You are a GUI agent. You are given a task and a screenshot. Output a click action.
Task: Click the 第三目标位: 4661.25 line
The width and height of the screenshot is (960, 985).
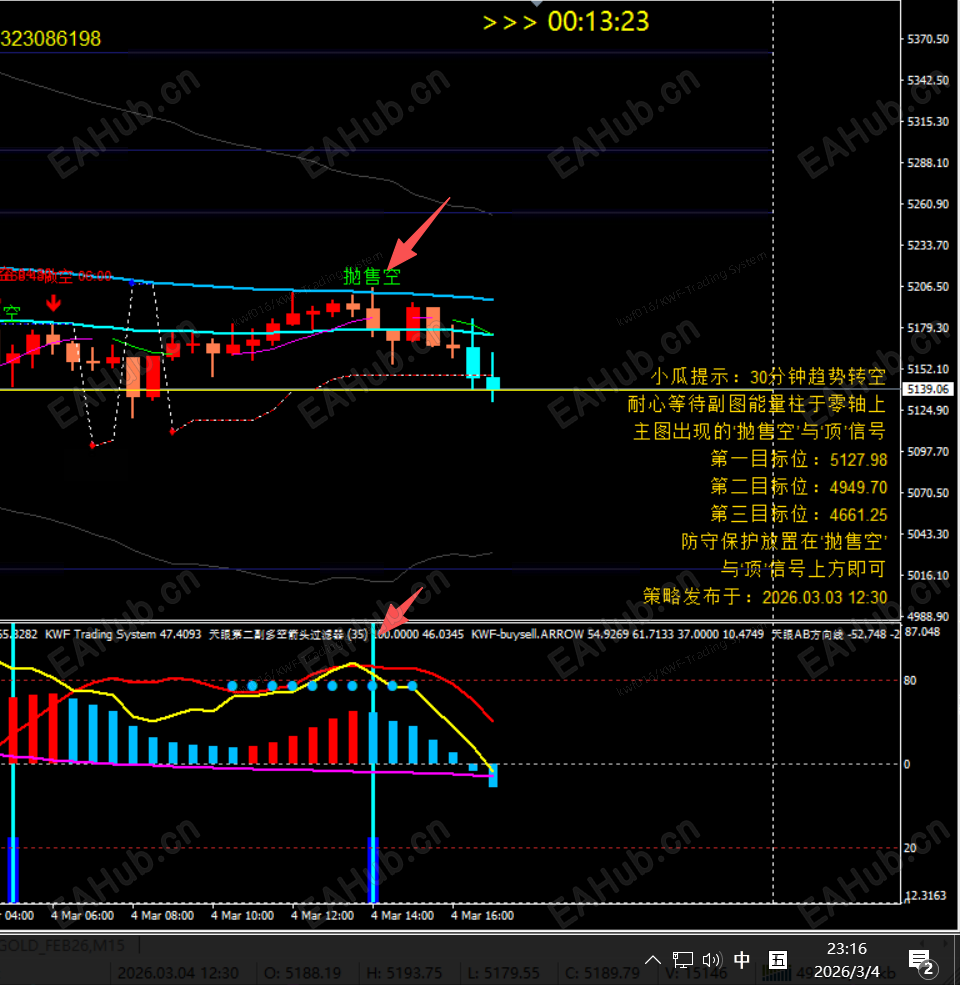pyautogui.click(x=799, y=515)
